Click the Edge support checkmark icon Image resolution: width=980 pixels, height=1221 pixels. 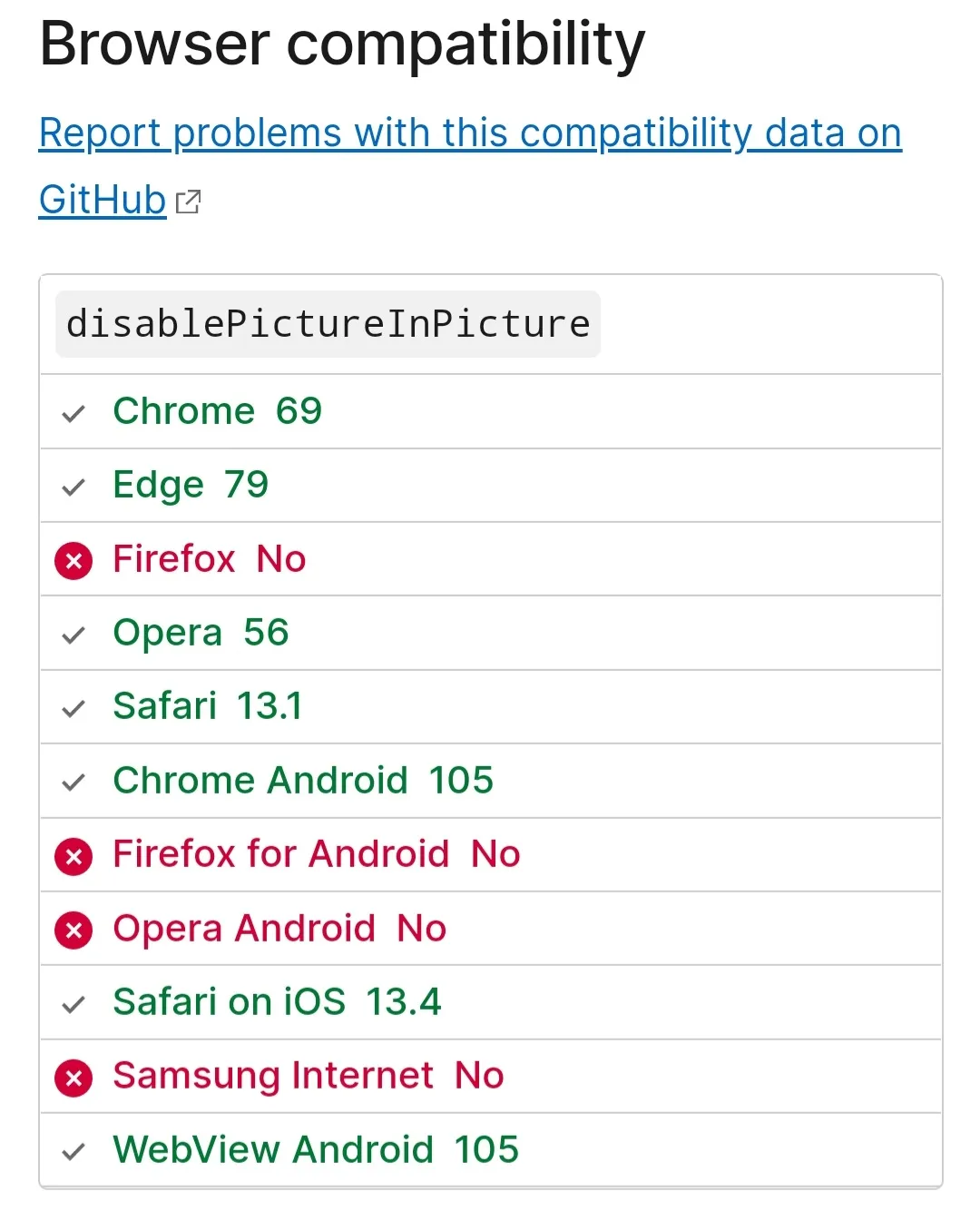pos(73,487)
